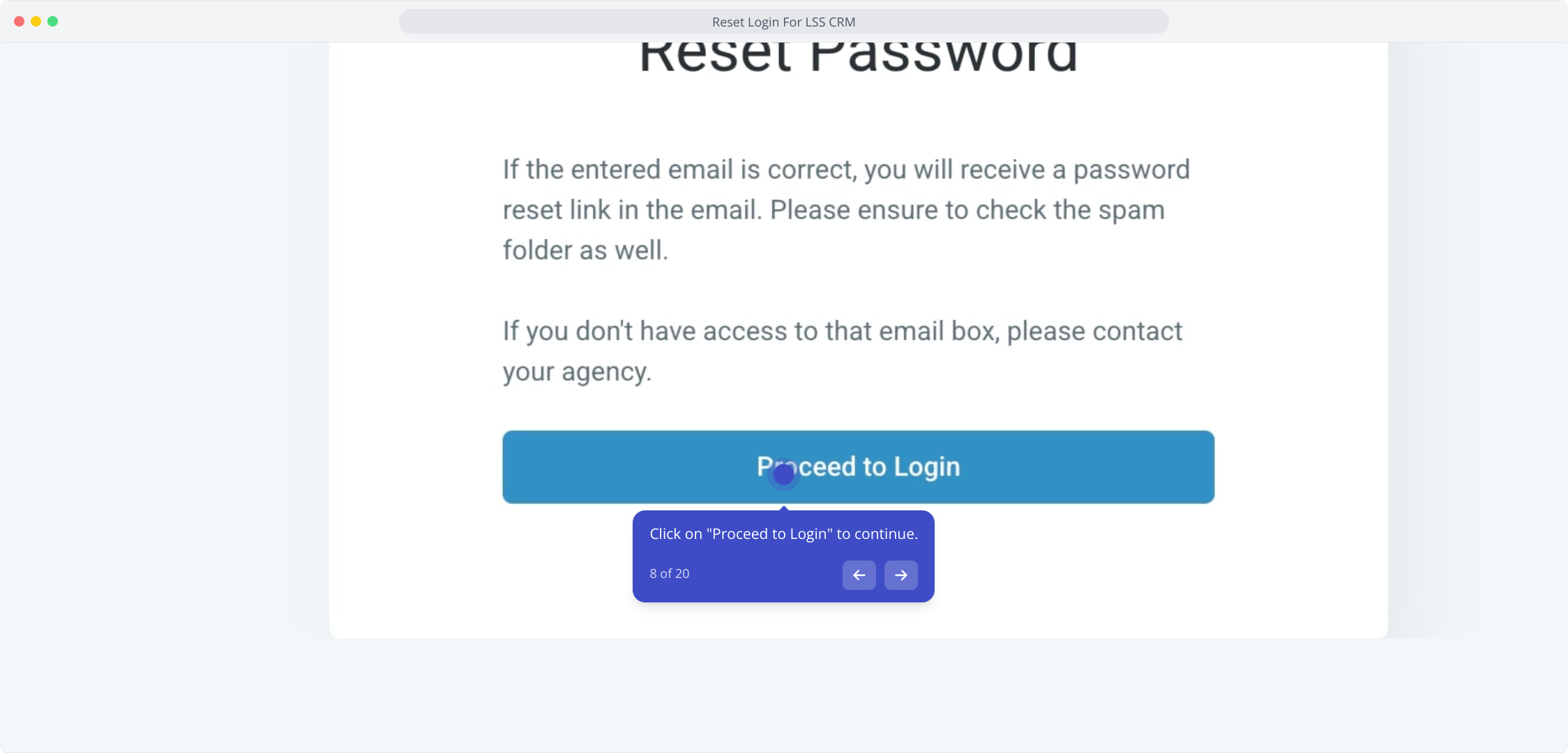Maximize the window with the green button
Viewport: 1568px width, 753px height.
click(x=53, y=22)
